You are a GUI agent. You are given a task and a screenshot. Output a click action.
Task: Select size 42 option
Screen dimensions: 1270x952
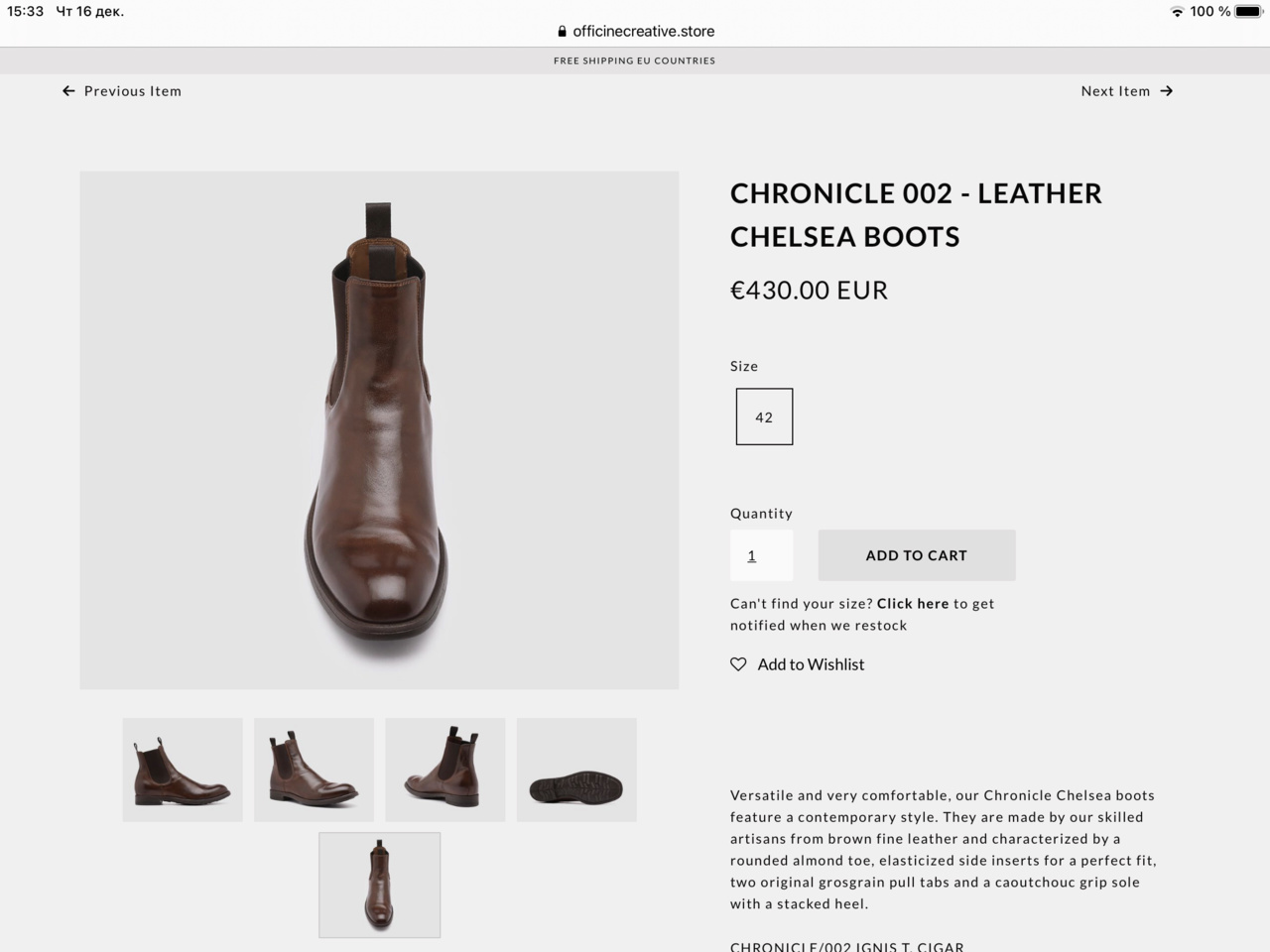(764, 416)
